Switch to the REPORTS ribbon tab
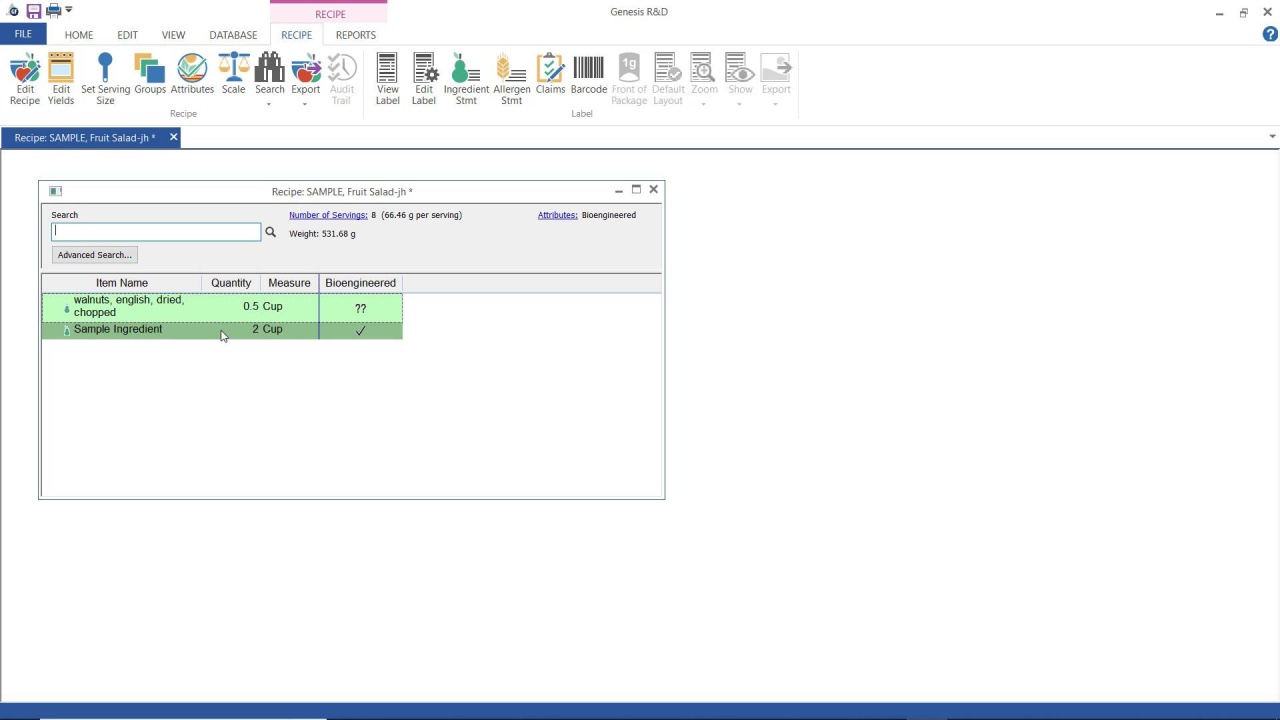The image size is (1280, 720). (x=355, y=35)
